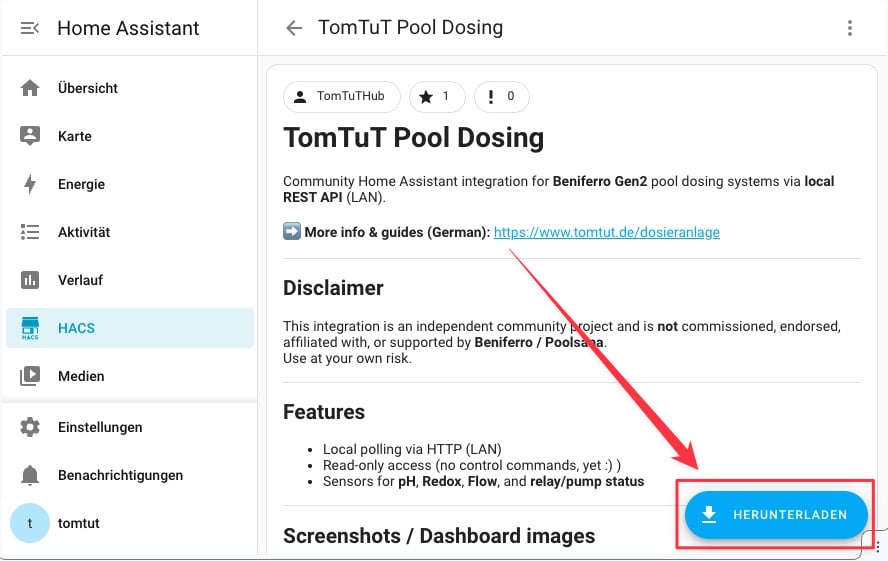This screenshot has width=888, height=561.
Task: Click the Medien play icon
Action: point(30,376)
